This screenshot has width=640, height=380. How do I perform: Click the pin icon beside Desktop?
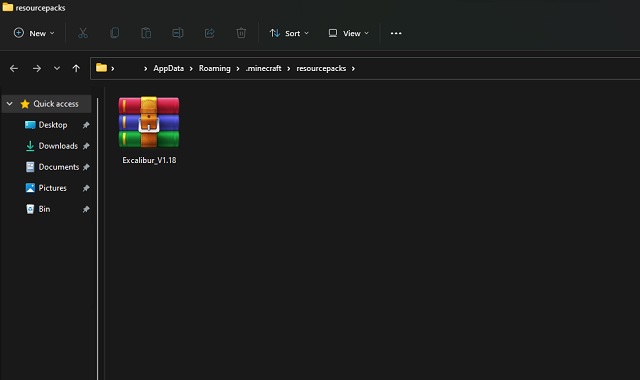pos(86,125)
